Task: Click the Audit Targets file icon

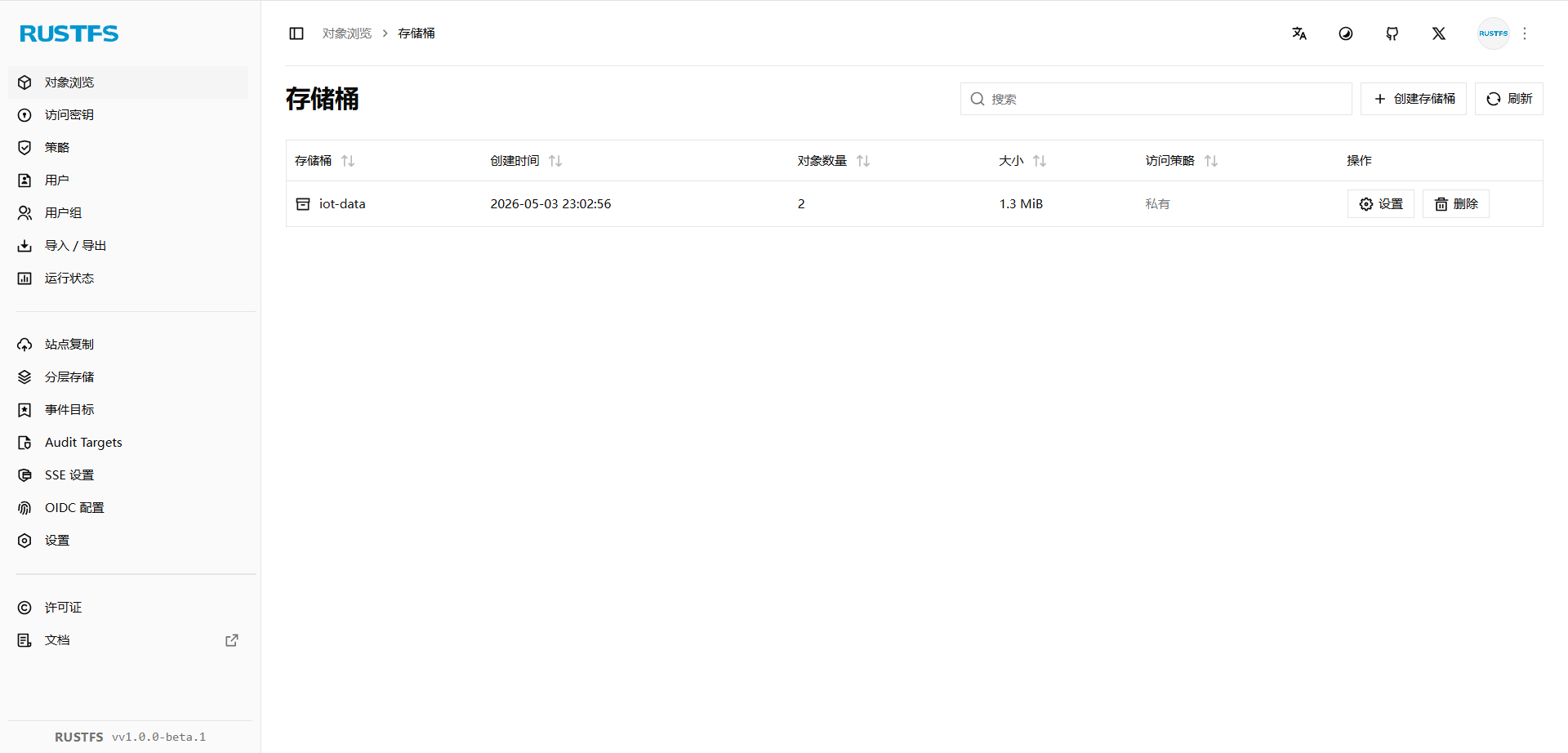Action: 24,443
